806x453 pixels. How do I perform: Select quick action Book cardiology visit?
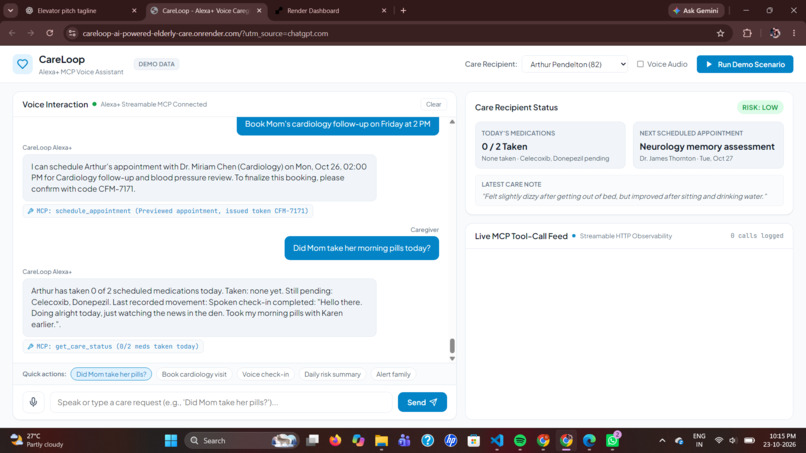click(194, 374)
